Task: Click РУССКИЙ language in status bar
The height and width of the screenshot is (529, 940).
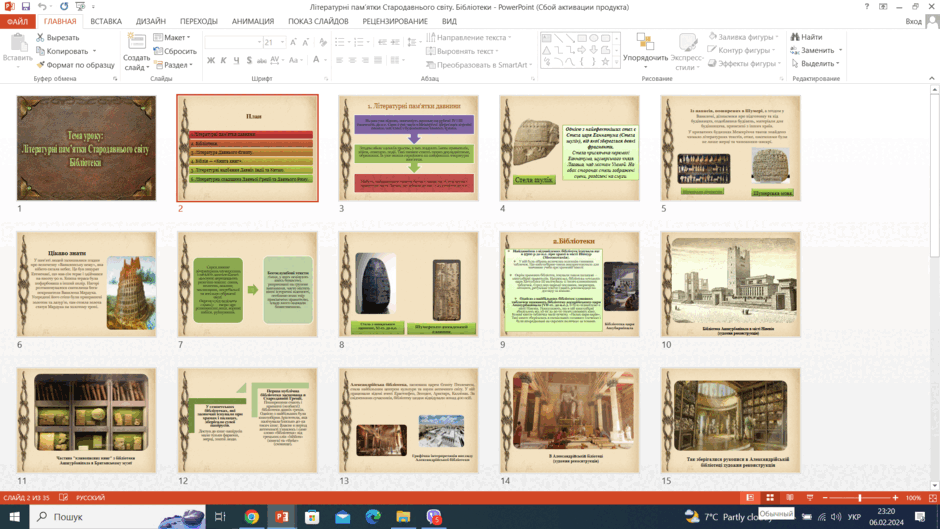Action: (91, 498)
